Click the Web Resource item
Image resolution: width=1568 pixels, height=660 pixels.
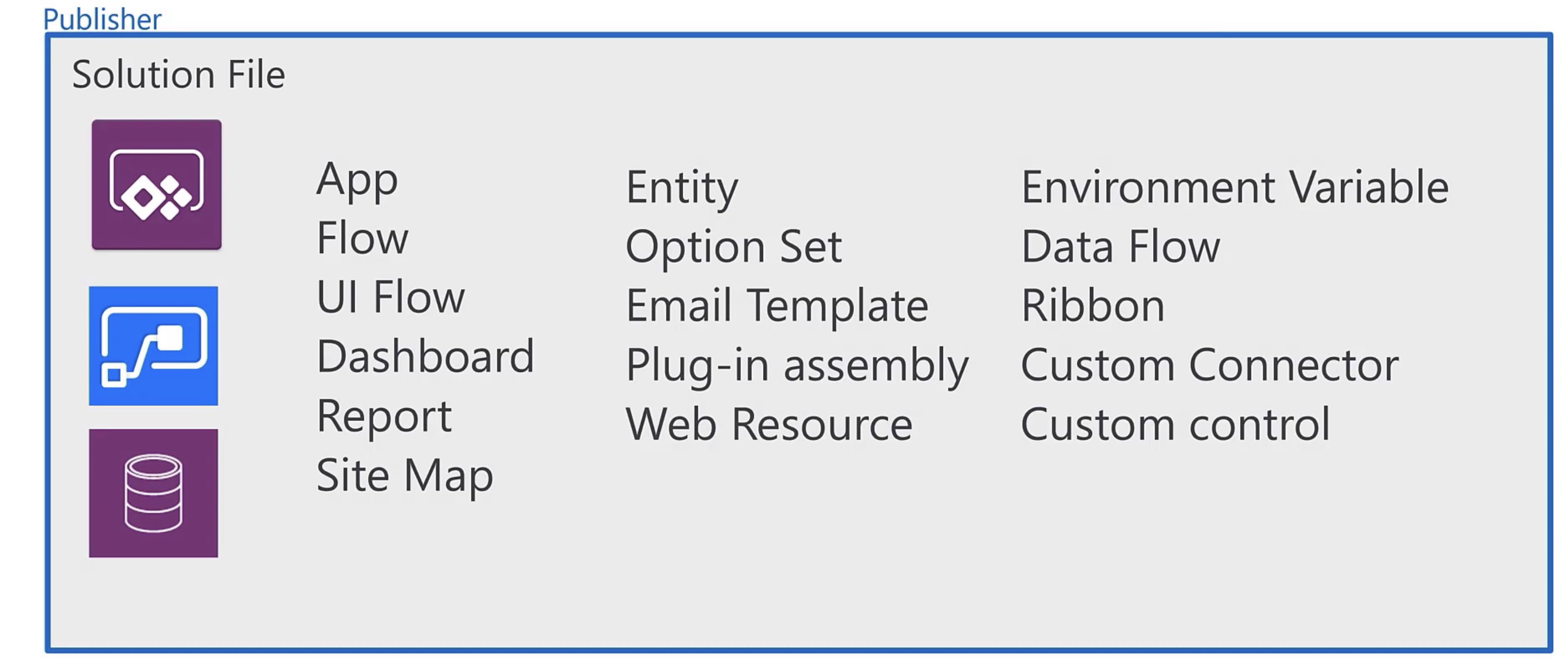769,425
